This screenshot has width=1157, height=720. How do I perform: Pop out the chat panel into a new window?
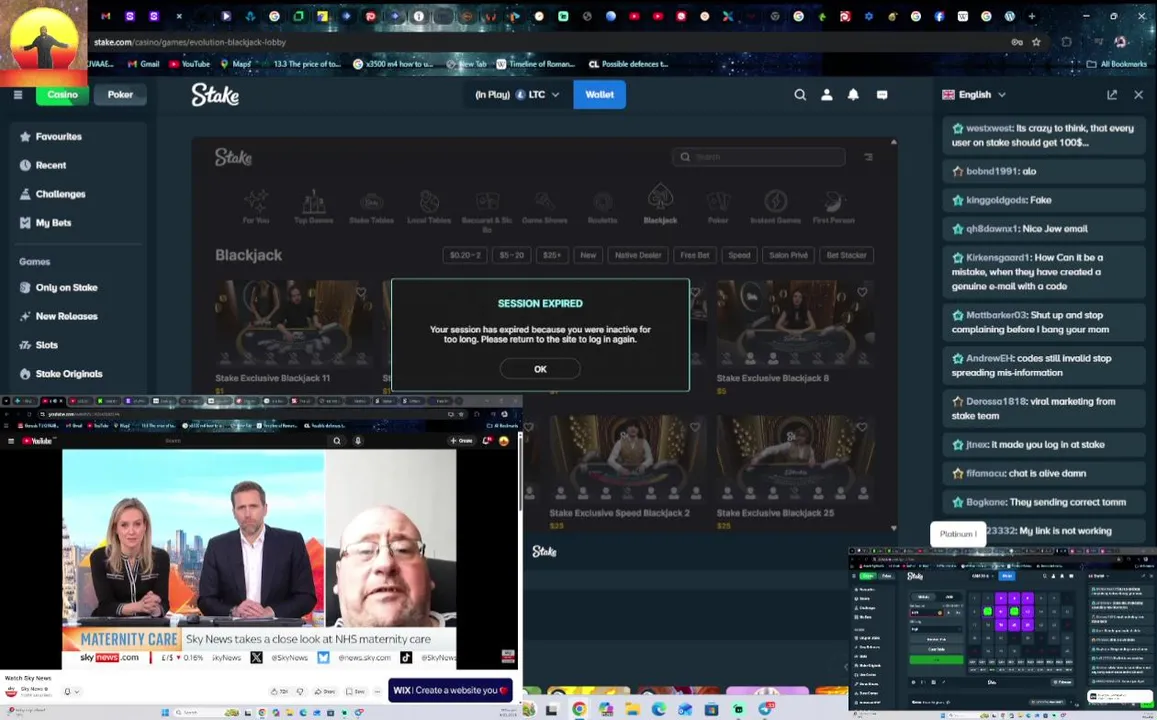[1112, 94]
